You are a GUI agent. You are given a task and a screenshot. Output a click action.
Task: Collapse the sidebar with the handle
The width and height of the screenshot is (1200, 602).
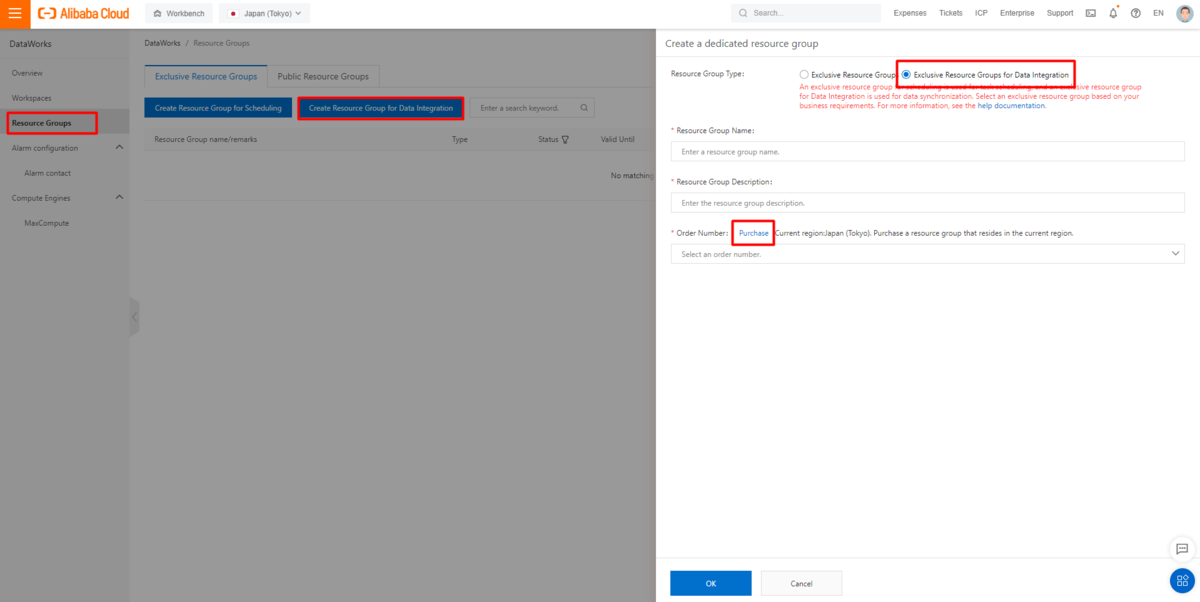134,318
